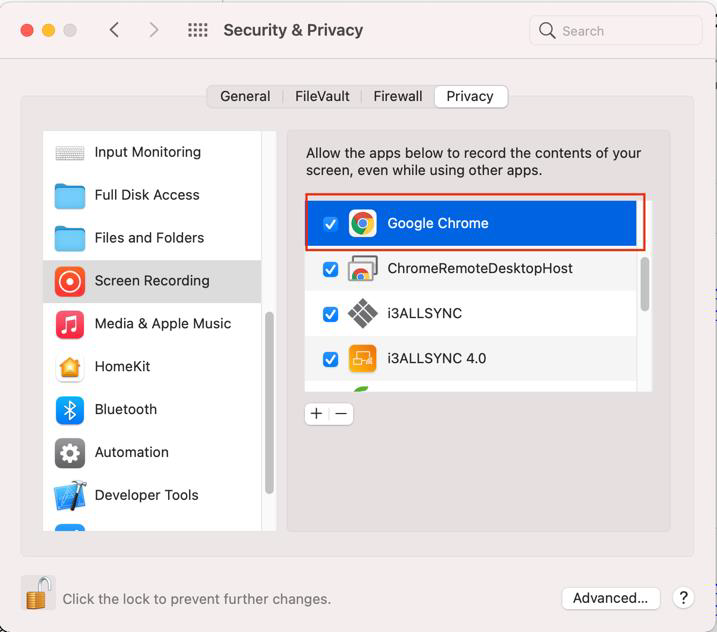Switch to the Firewall tab
717x632 pixels.
[398, 96]
